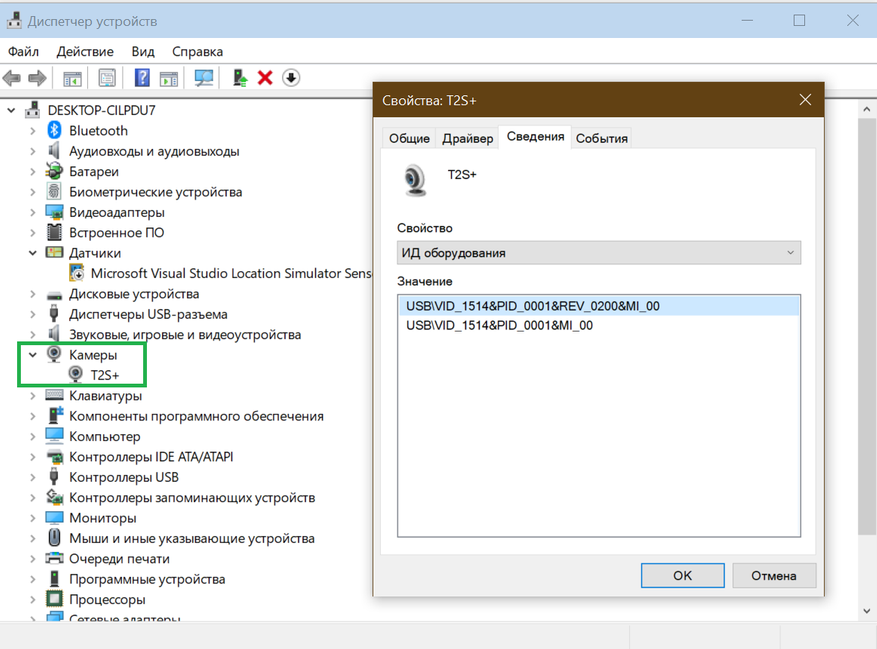The height and width of the screenshot is (649, 877).
Task: Close the Свойства: T2S+ dialog
Action: click(805, 100)
